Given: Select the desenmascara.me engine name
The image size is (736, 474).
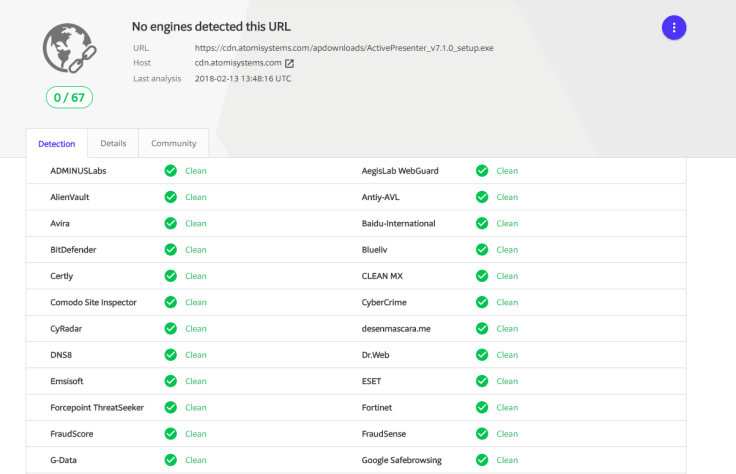Looking at the screenshot, I should click(396, 329).
